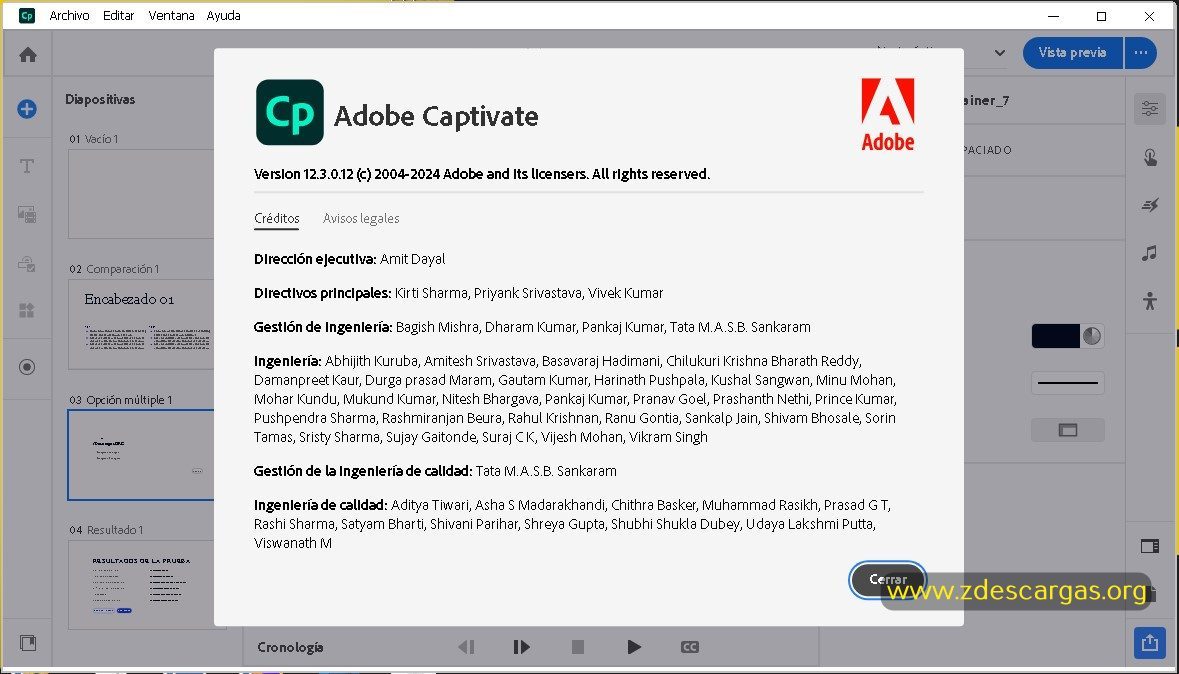Select slide thumbnail 03 Opción múltiple 1

(x=141, y=455)
